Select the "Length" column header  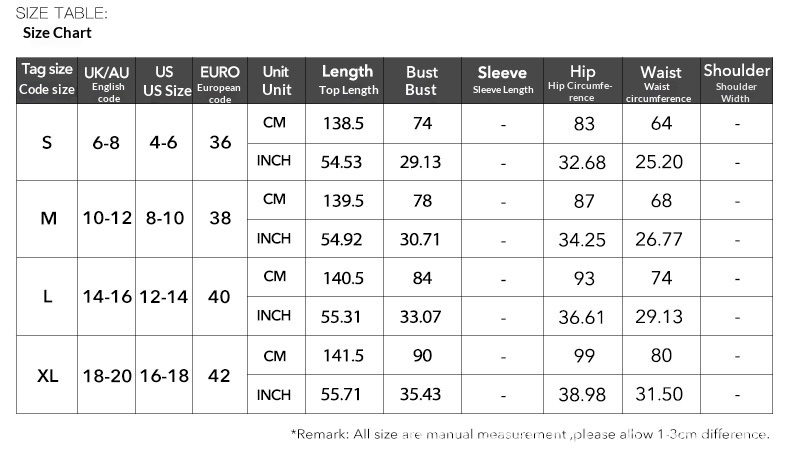pyautogui.click(x=347, y=80)
